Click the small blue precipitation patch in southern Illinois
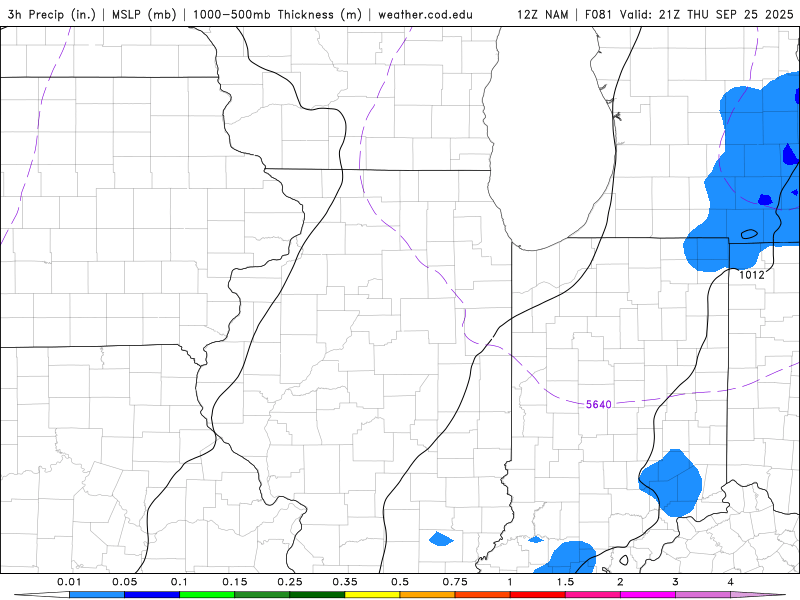 (440, 539)
